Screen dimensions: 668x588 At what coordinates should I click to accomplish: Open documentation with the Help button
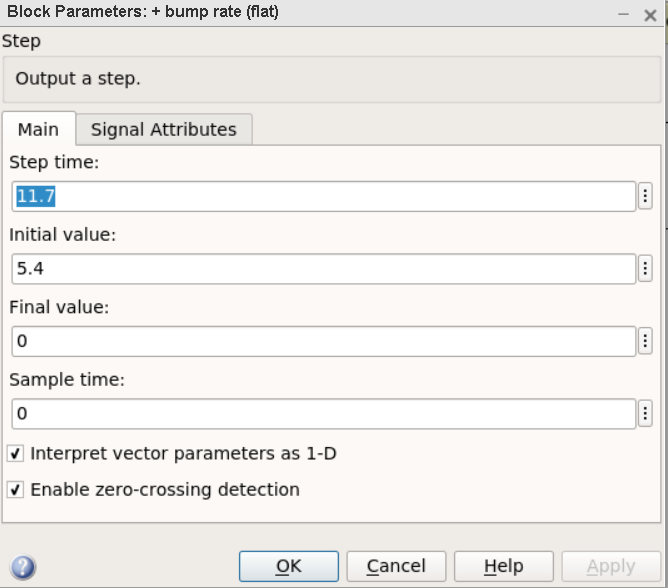[504, 566]
